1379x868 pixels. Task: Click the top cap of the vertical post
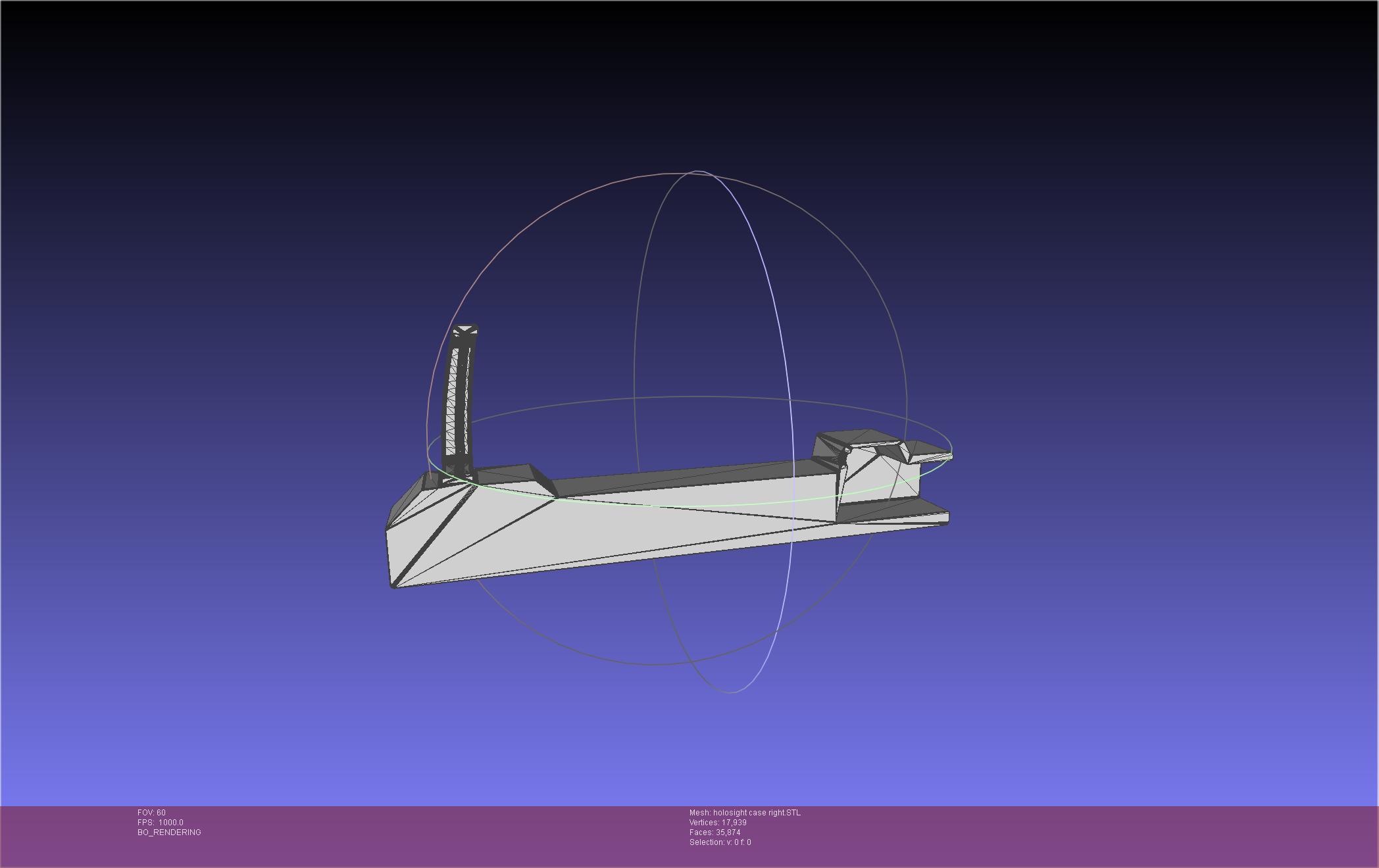tap(466, 329)
